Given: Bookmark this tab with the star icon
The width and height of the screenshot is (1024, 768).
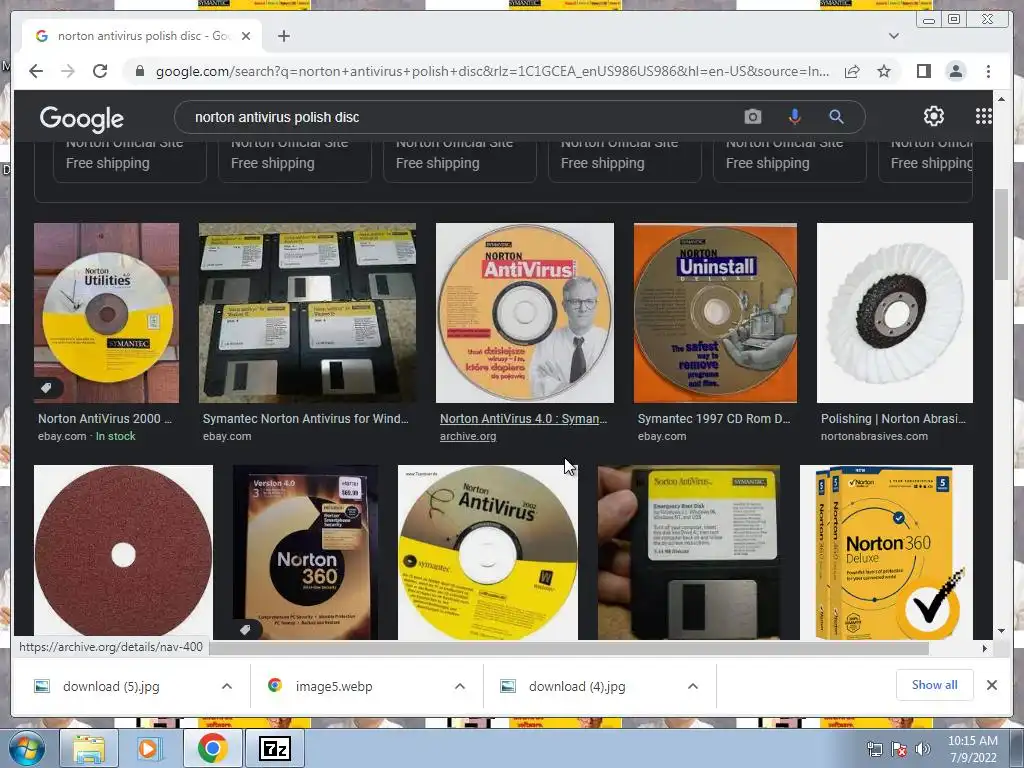Looking at the screenshot, I should pyautogui.click(x=884, y=71).
